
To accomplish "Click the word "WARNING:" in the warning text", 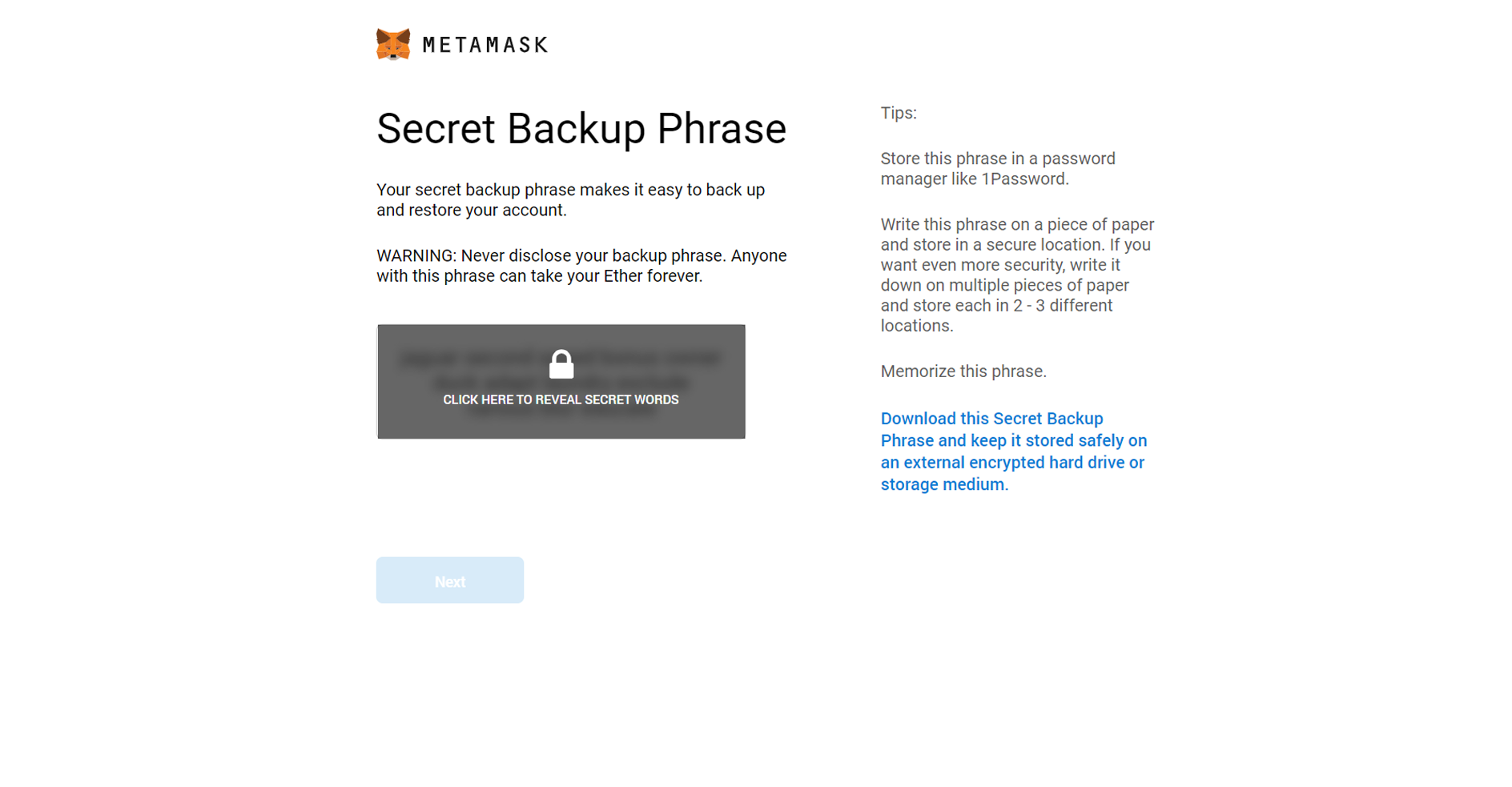I will [x=416, y=256].
